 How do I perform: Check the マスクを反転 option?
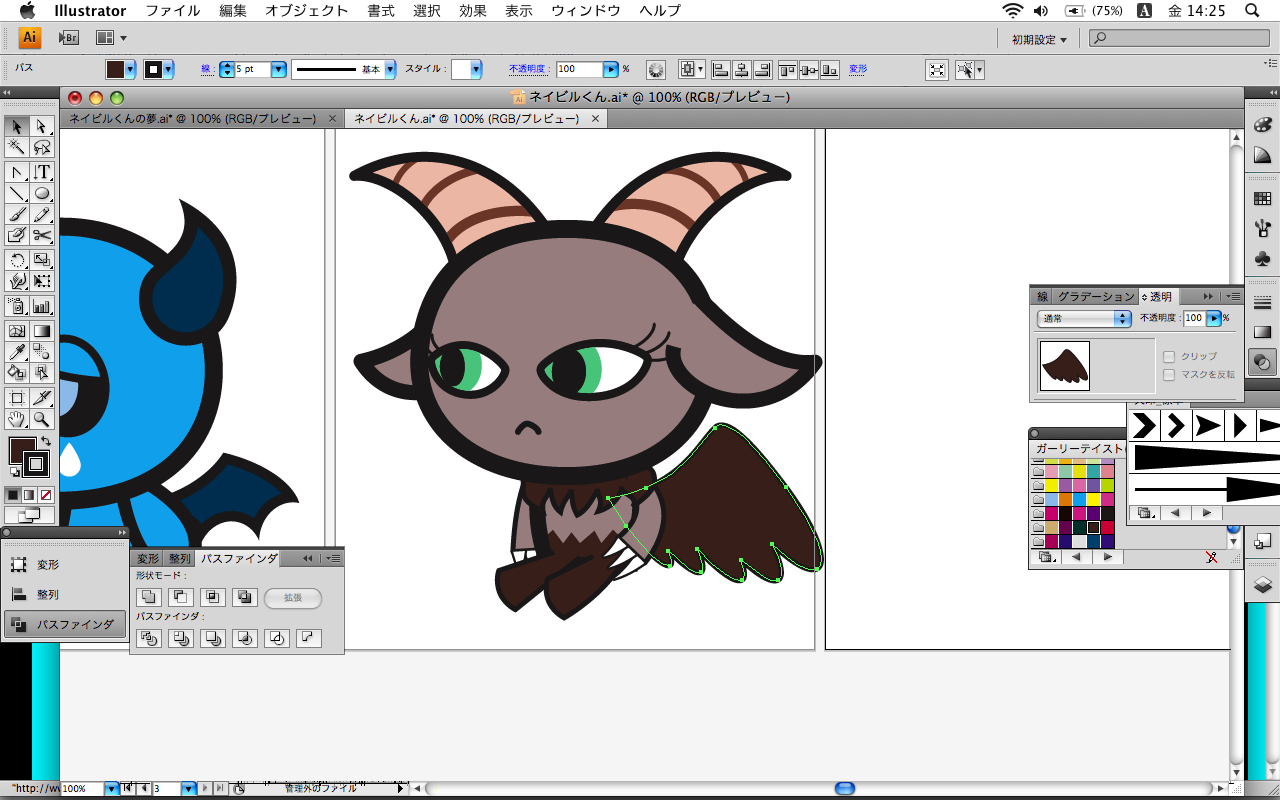click(x=1168, y=375)
